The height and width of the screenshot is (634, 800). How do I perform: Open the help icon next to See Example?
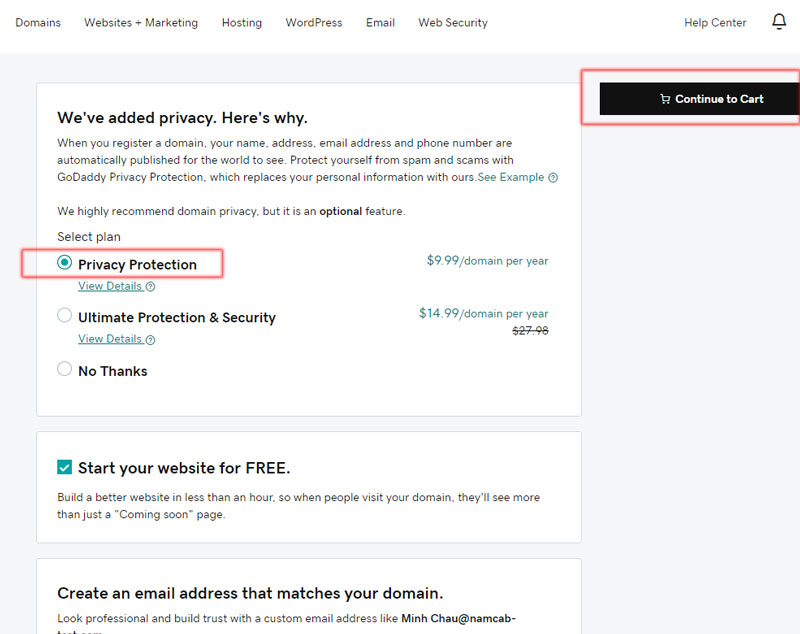pos(554,177)
